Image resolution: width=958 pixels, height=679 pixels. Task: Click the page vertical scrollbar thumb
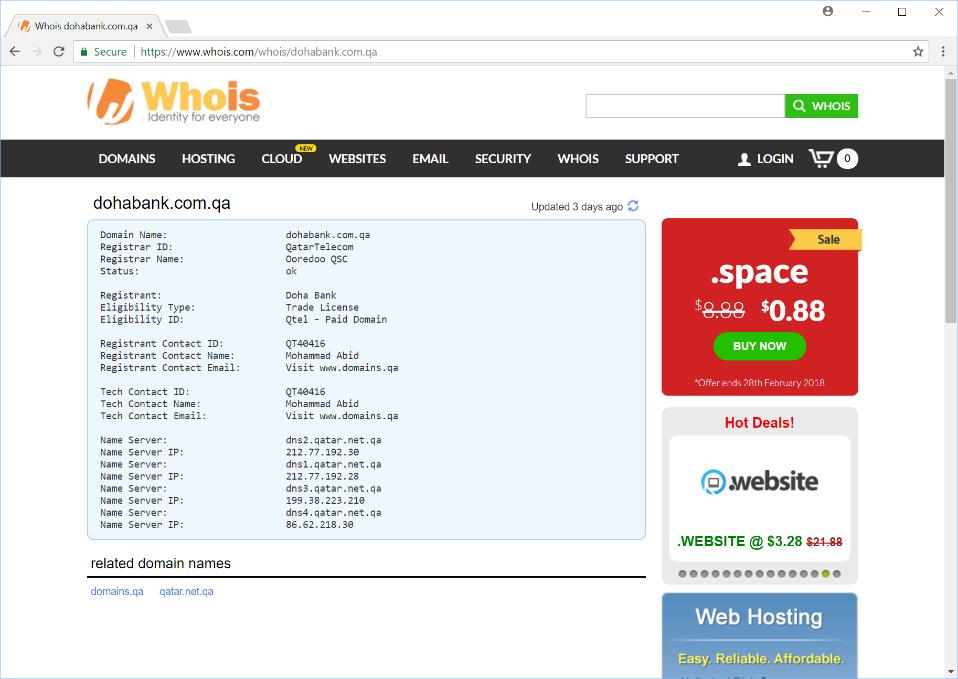[951, 202]
